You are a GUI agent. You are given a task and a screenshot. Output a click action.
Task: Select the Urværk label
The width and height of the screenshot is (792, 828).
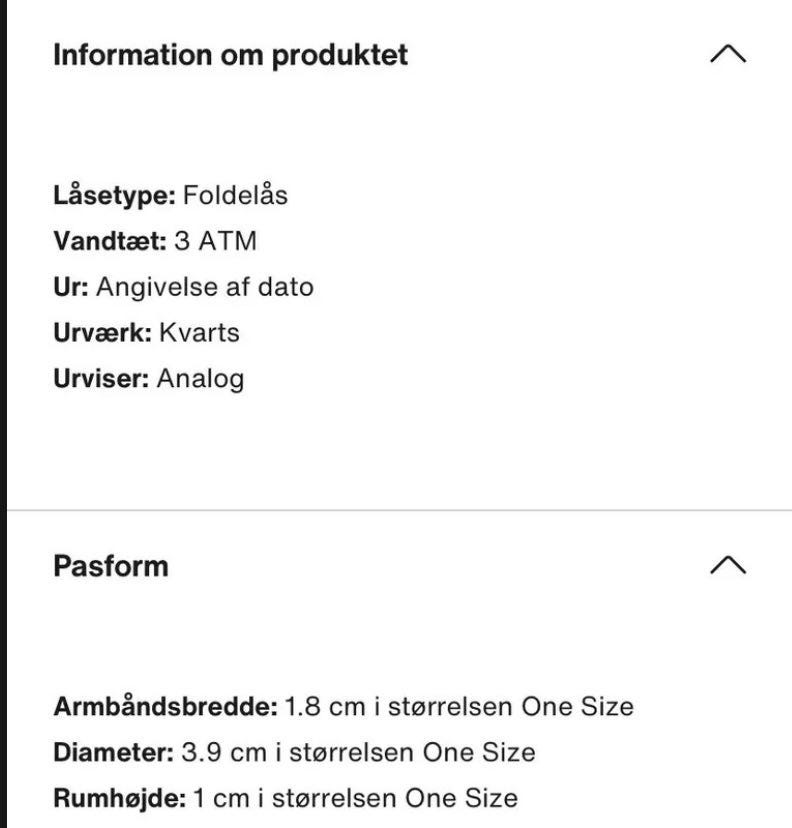(x=102, y=332)
